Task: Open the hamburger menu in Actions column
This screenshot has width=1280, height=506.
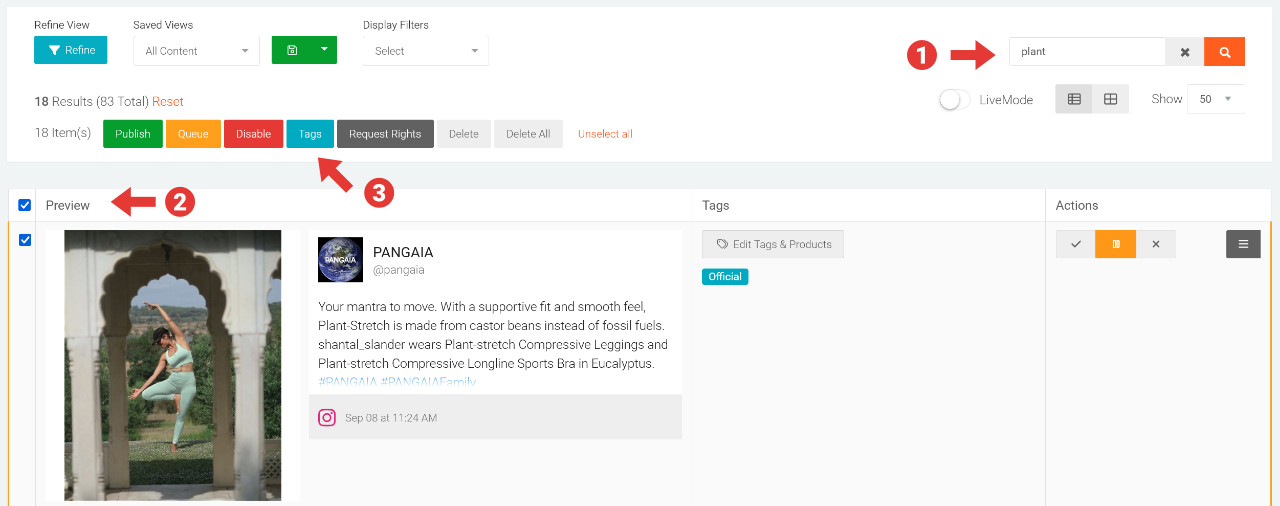Action: point(1243,244)
